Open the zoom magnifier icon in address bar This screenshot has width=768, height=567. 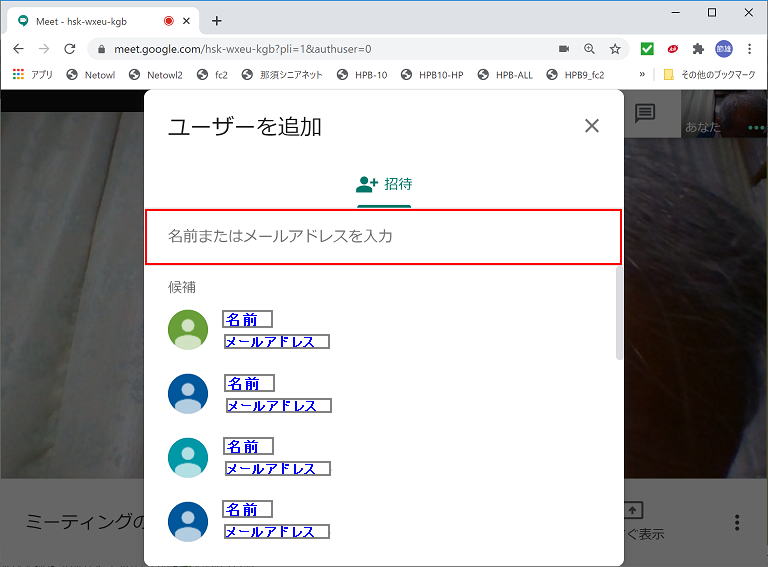pyautogui.click(x=589, y=48)
